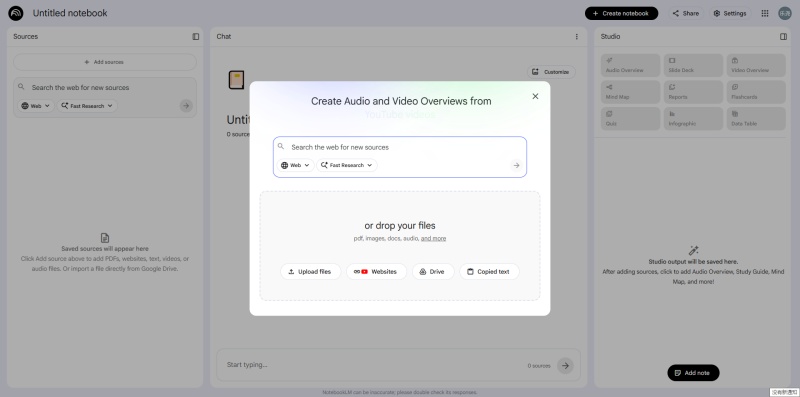Click Copied text button

tap(489, 271)
